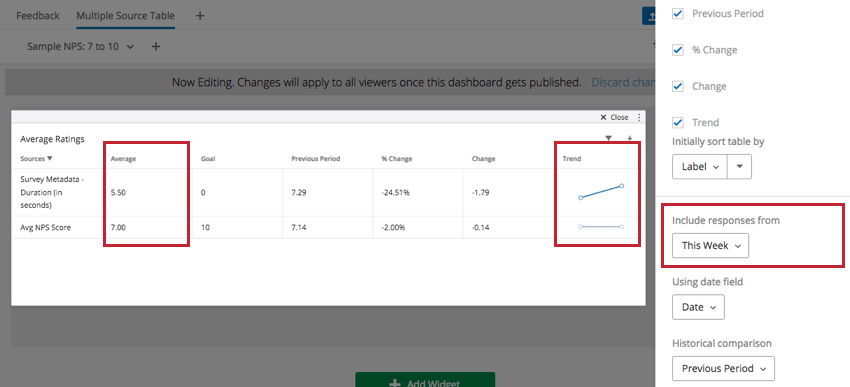Toggle the Change checkbox
Image resolution: width=850 pixels, height=387 pixels.
click(678, 86)
